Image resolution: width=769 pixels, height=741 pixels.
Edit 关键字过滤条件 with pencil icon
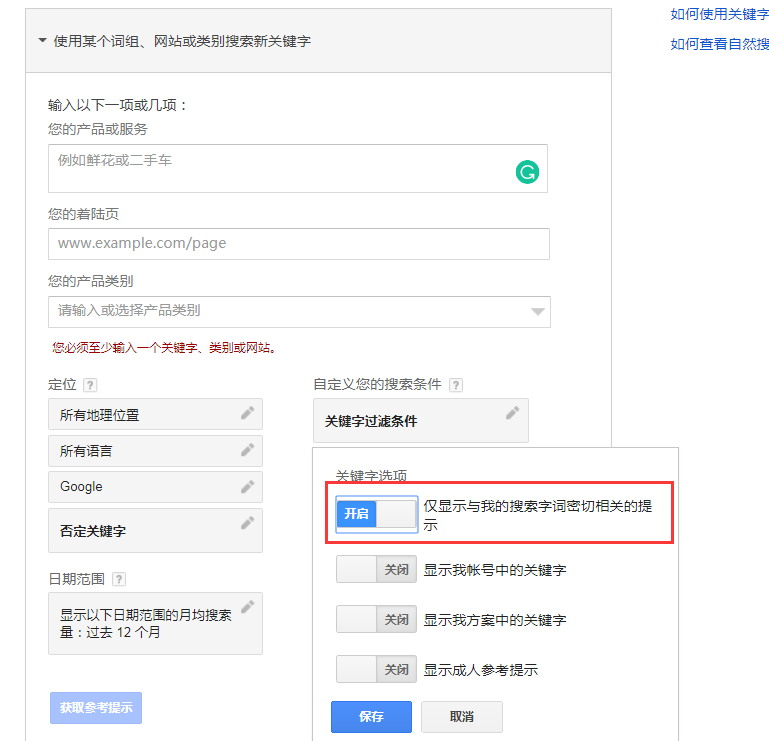(x=513, y=413)
